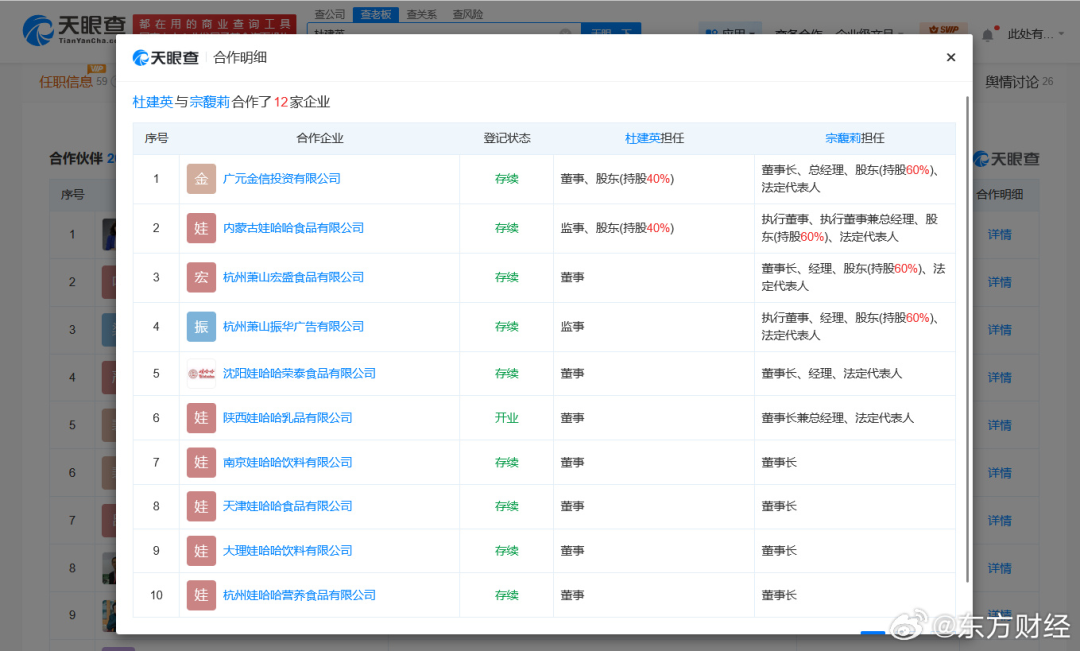Screen dimensions: 1080x651
Task: Click the Wahaha logo beside 沈阳娃哈哈荣泰食品有限公司
Action: click(x=201, y=372)
